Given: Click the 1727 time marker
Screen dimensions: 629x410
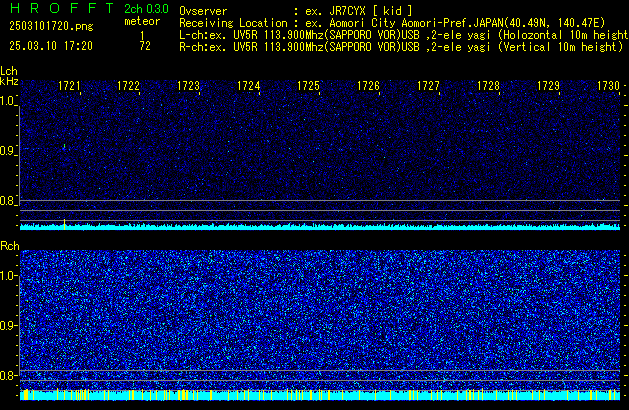Looking at the screenshot, I should (428, 86).
